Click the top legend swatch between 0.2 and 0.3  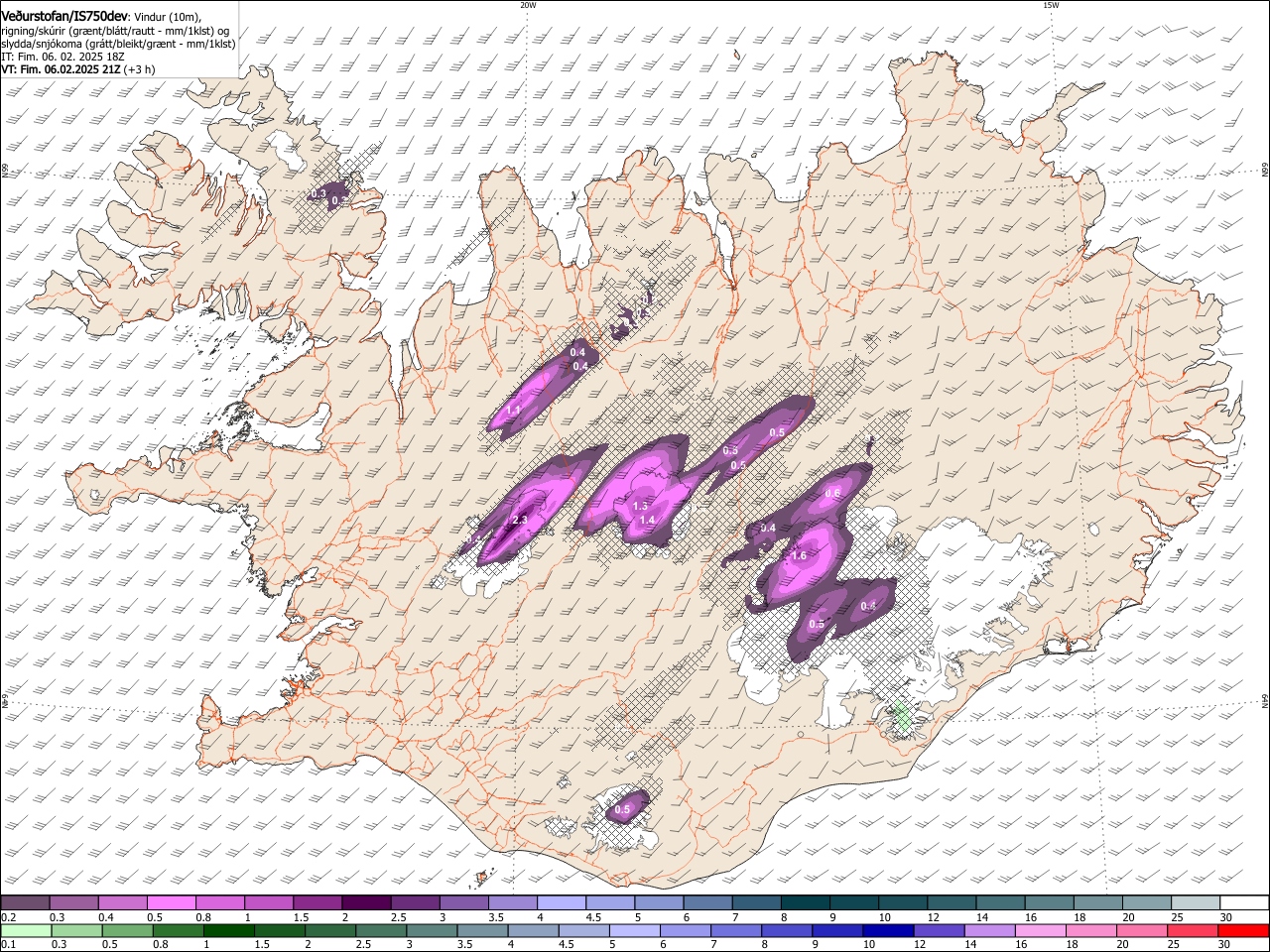25,903
